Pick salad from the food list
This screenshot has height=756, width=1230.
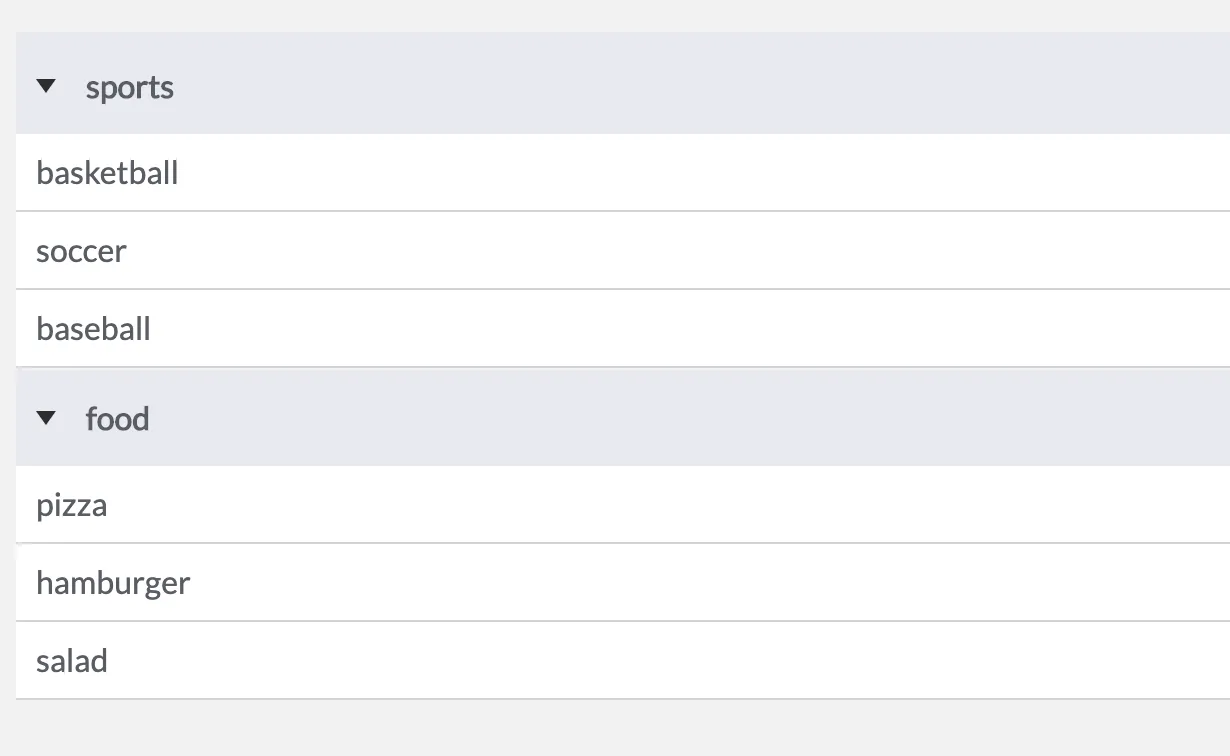click(x=72, y=661)
